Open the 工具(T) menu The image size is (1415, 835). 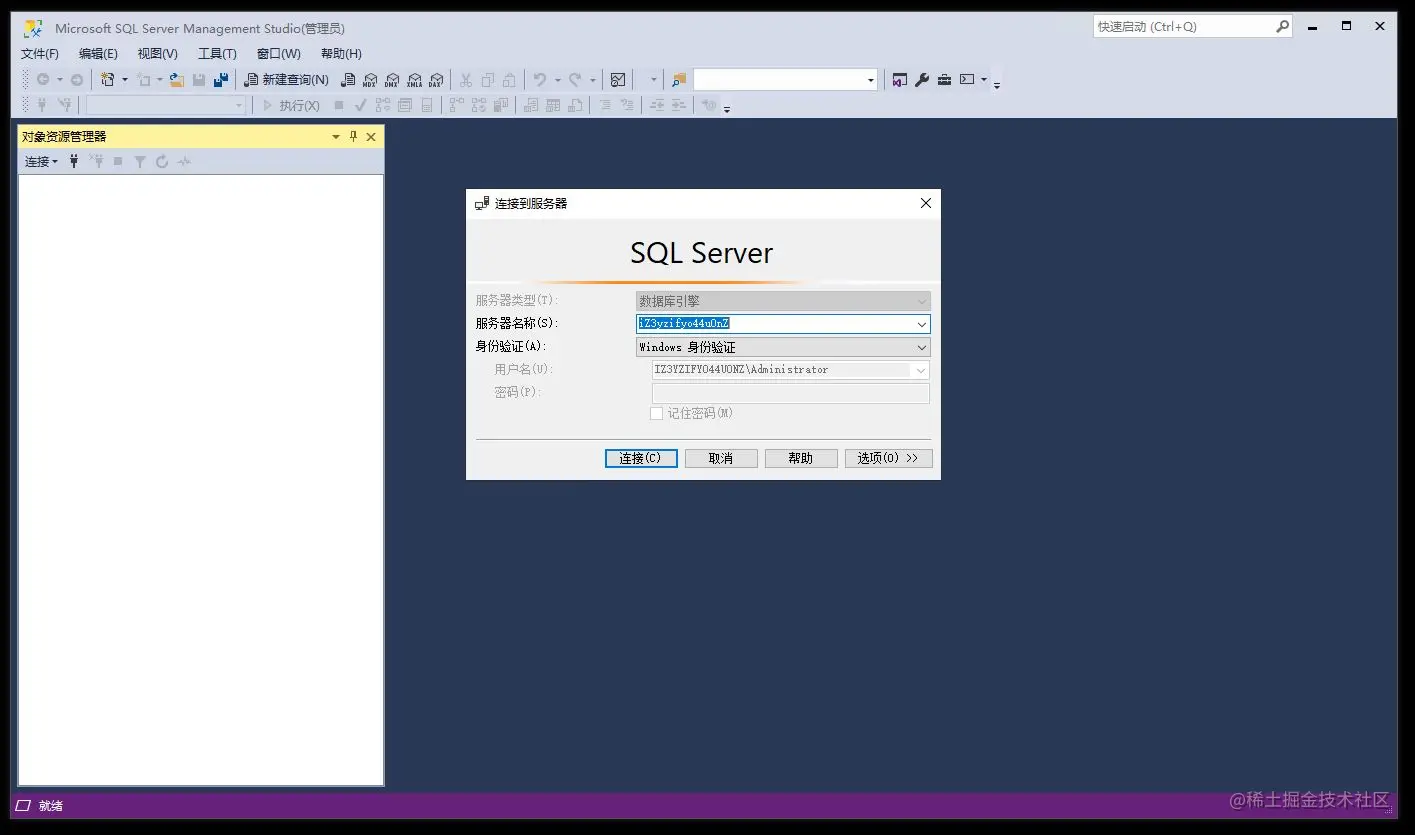coord(217,54)
